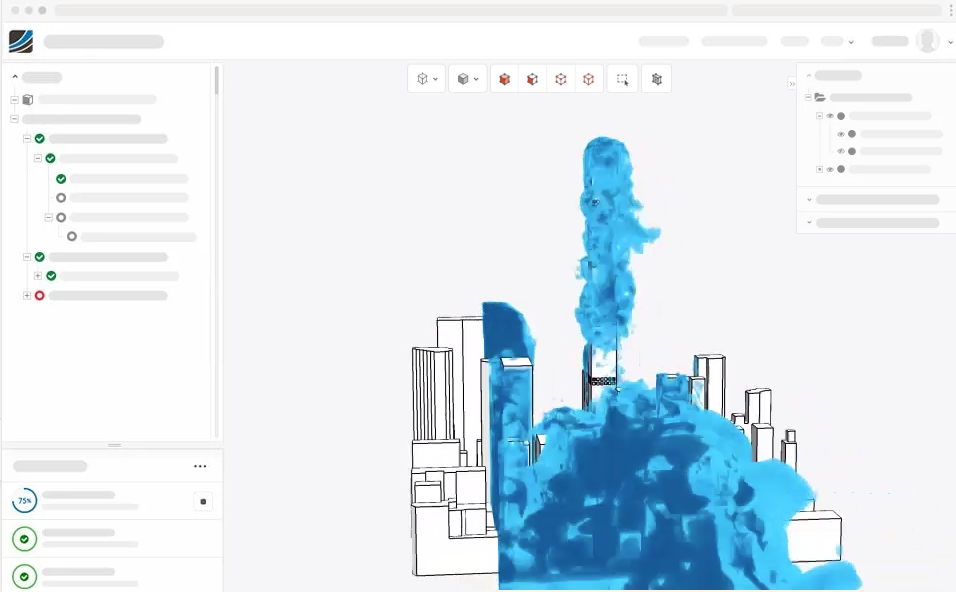Activate the marquee box selection tool
This screenshot has width=956, height=592.
(621, 79)
